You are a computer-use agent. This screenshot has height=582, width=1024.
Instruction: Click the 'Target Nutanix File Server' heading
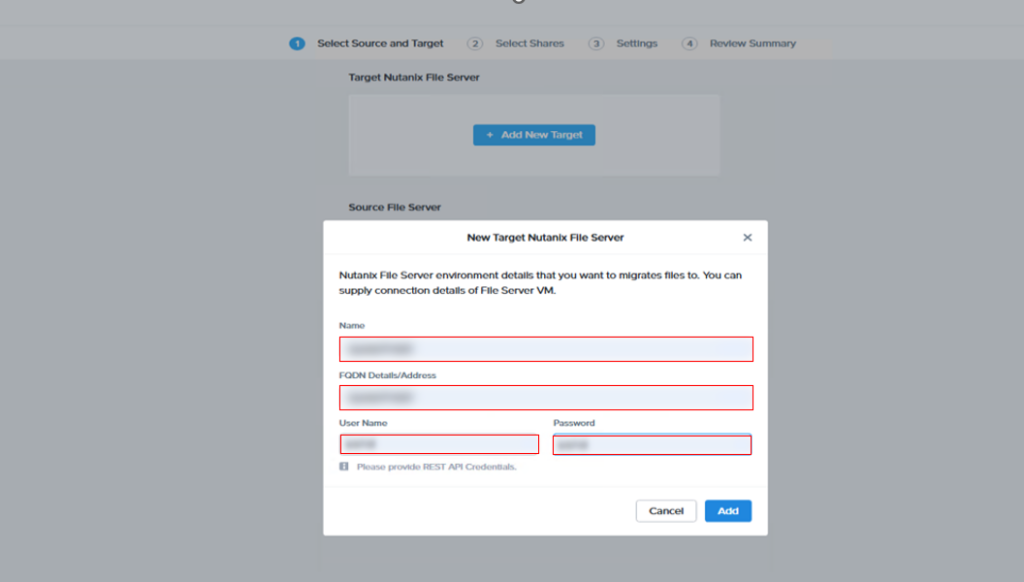click(x=413, y=77)
